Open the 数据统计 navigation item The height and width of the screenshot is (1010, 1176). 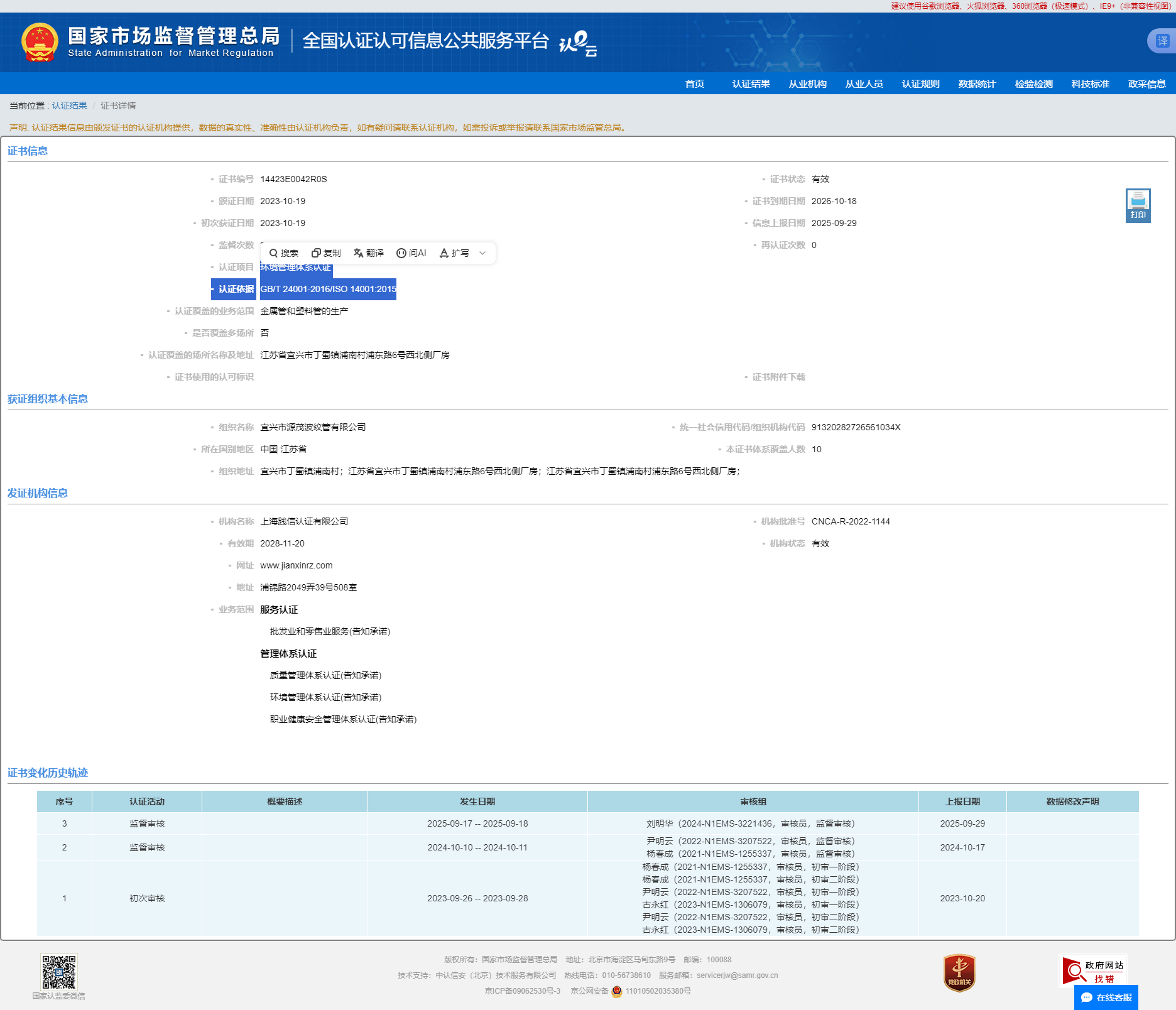click(x=977, y=84)
